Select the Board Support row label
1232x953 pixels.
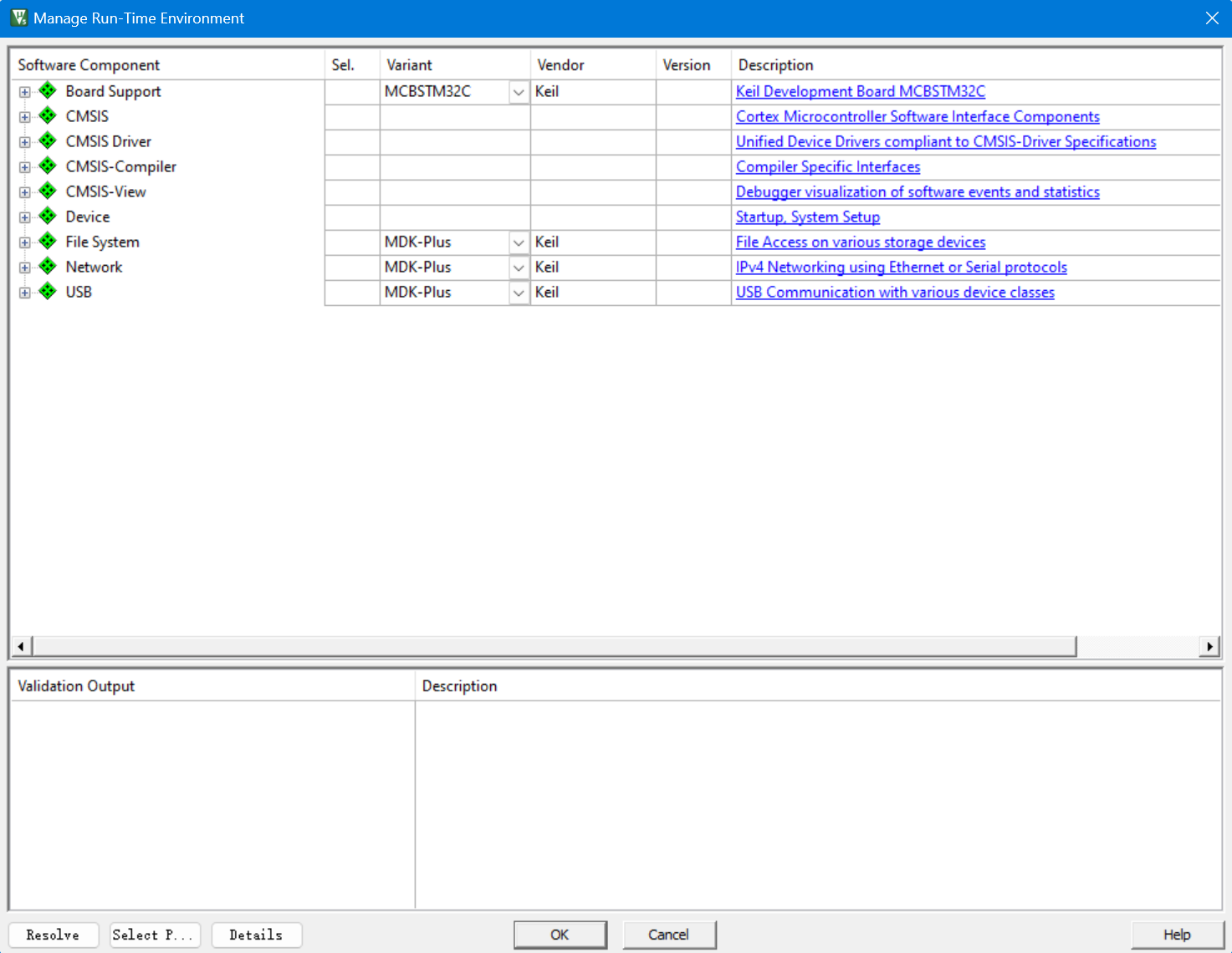(113, 91)
